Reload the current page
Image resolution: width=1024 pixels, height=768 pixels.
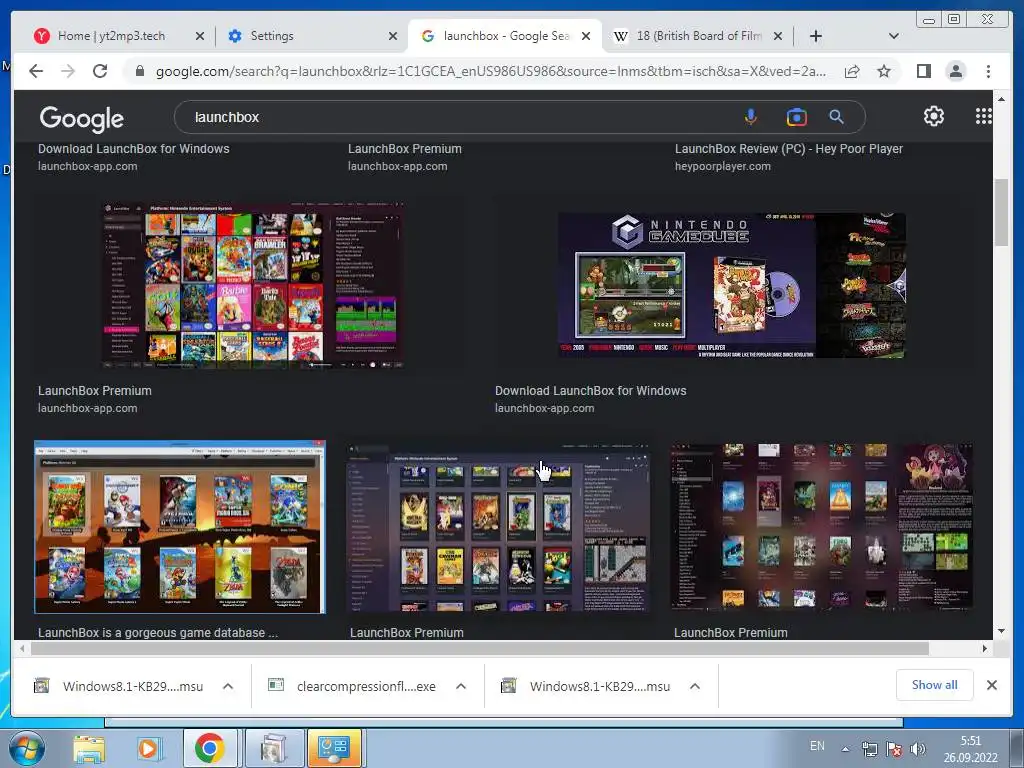pyautogui.click(x=100, y=71)
